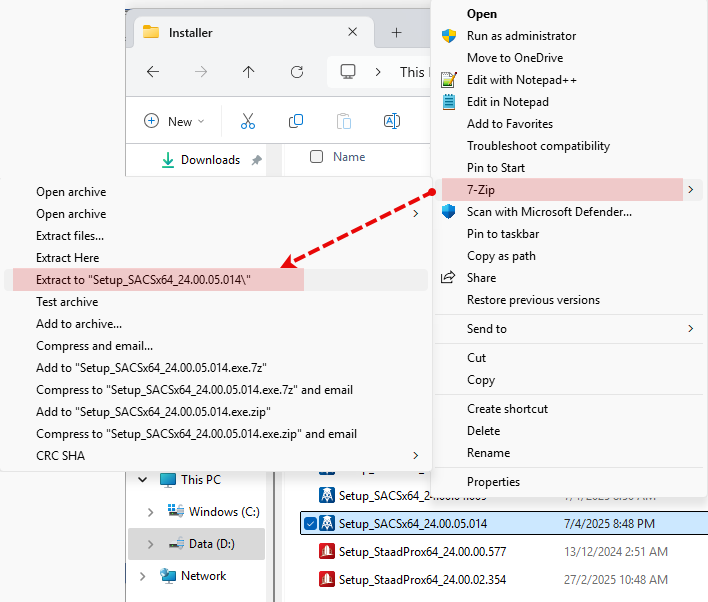This screenshot has height=602, width=708.
Task: Click the Cut scissors icon
Action: tap(248, 121)
